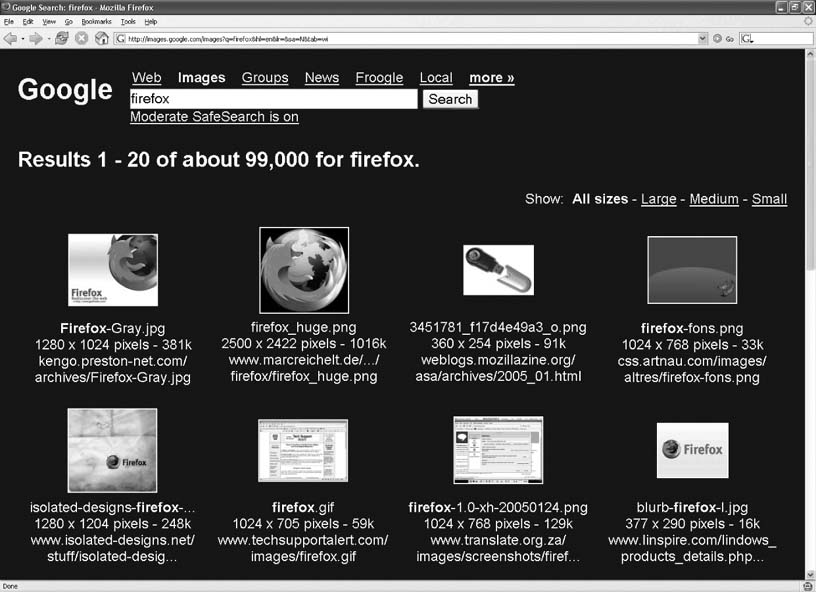Open the firefox_huge.png thumbnail
Screen dimensions: 816x592
[x=304, y=270]
